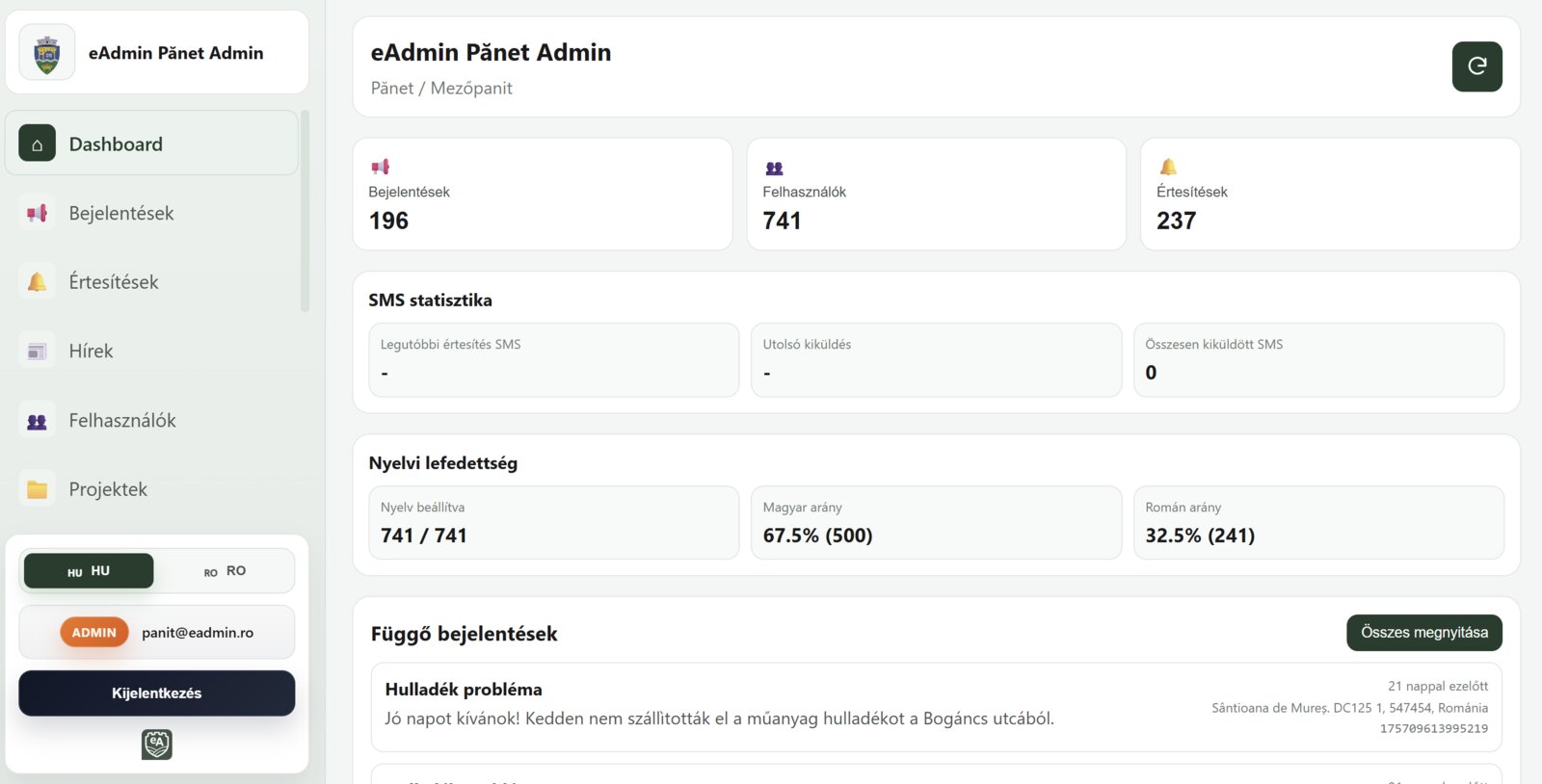Click the Magyar arány 67.5% (500) tile
This screenshot has width=1542, height=784.
click(937, 523)
